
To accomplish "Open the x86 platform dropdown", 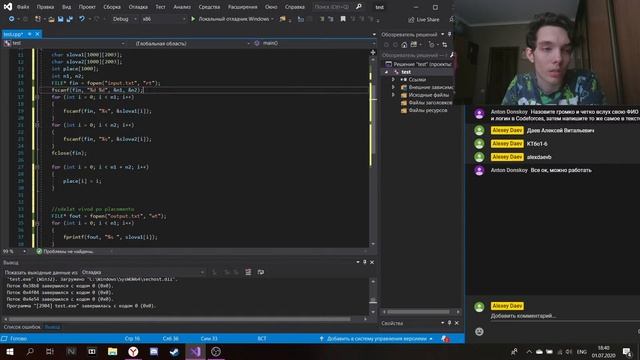I will (x=163, y=19).
